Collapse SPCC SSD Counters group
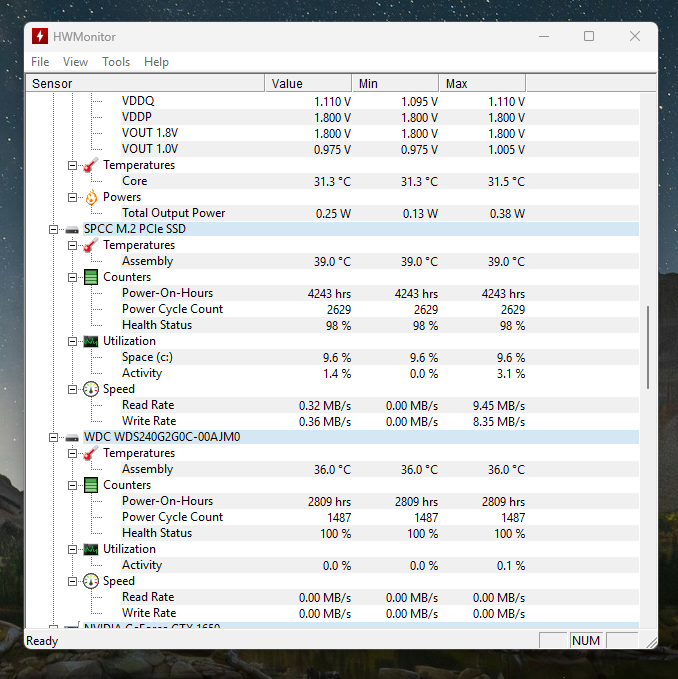 (72, 278)
